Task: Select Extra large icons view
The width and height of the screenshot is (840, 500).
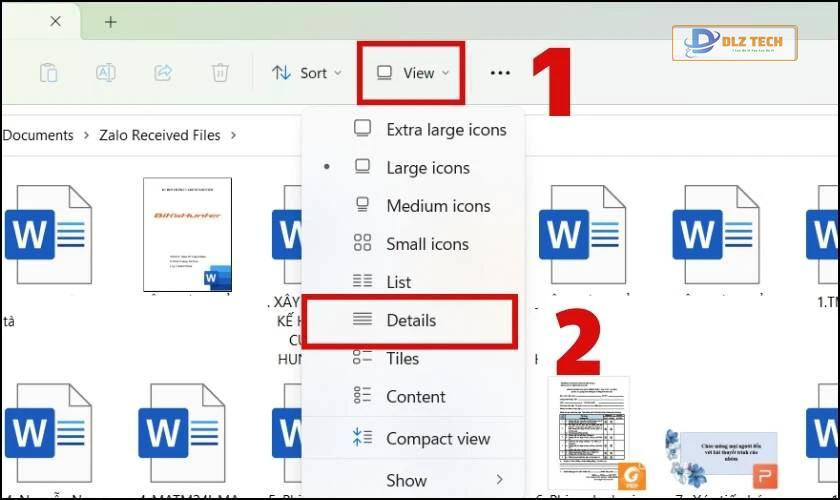Action: click(413, 130)
